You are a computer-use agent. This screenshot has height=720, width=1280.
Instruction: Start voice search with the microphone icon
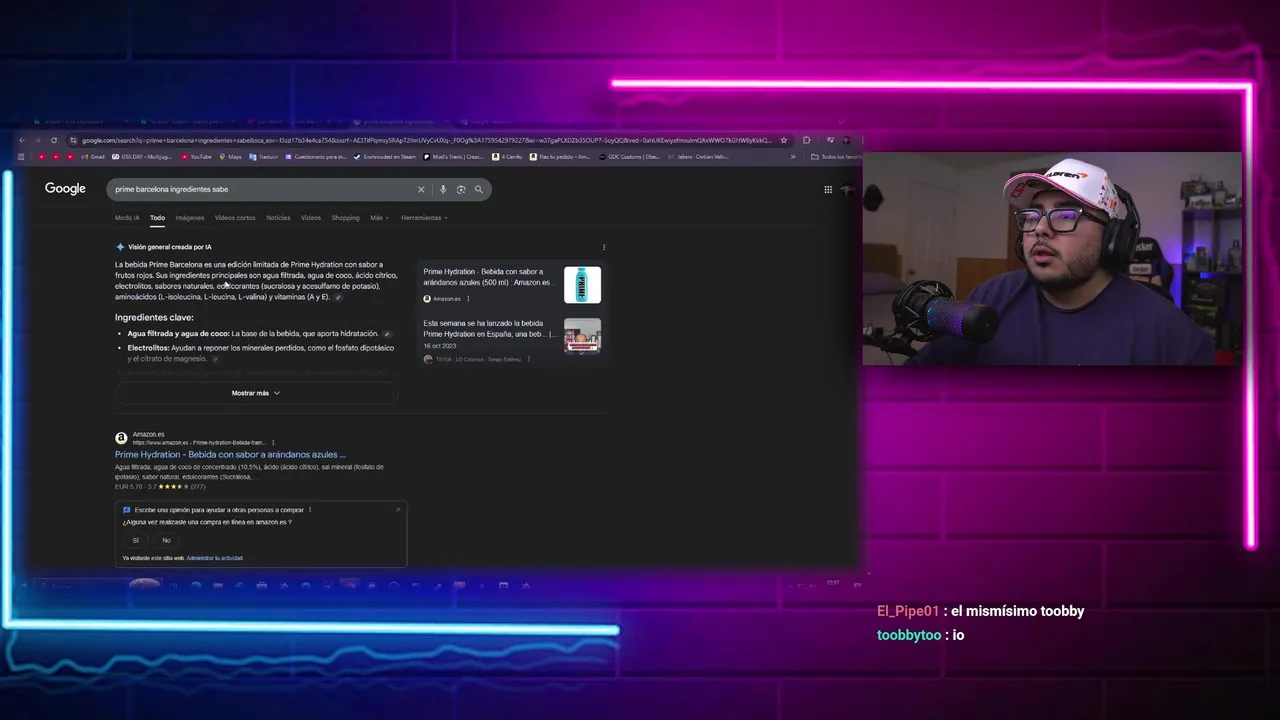point(443,189)
